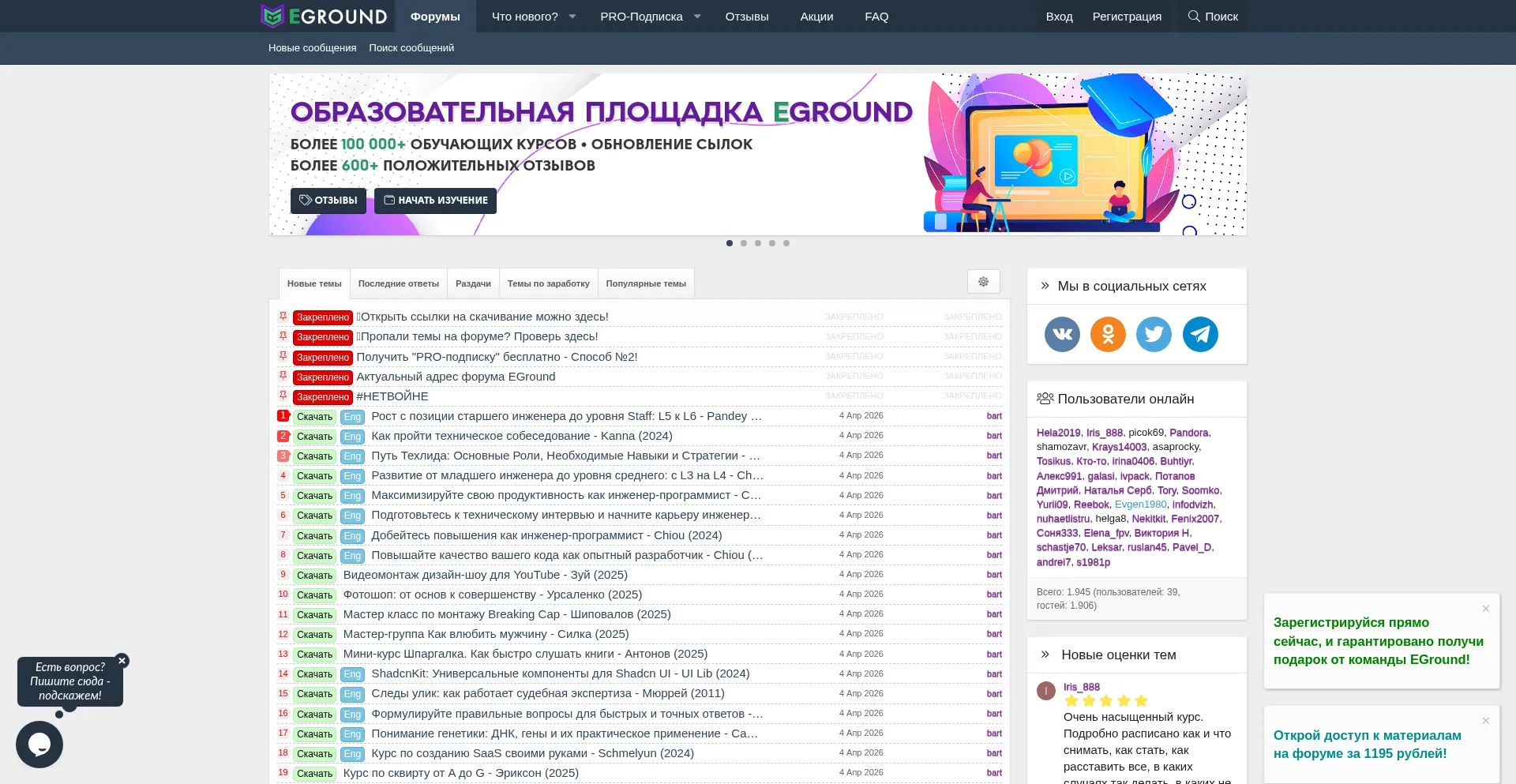Open 'Поиск сообщений' sub-navigation link
Image resolution: width=1516 pixels, height=784 pixels.
pyautogui.click(x=411, y=48)
